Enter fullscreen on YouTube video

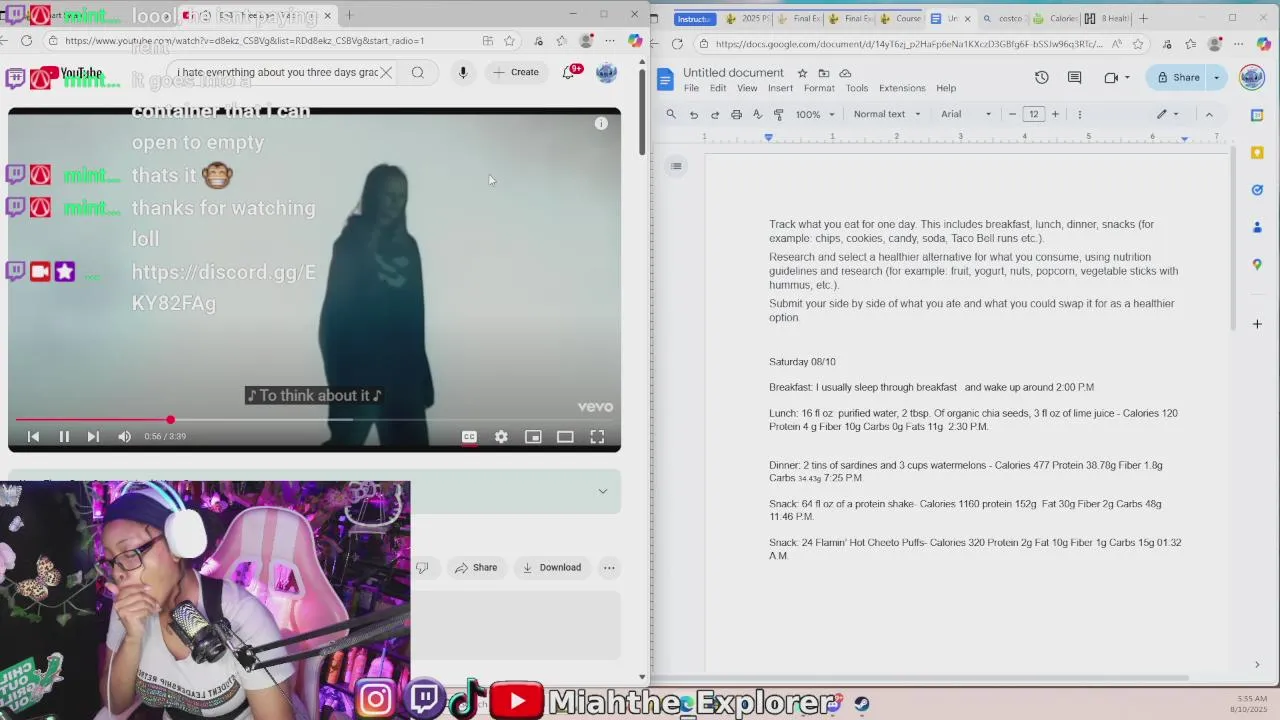[597, 436]
